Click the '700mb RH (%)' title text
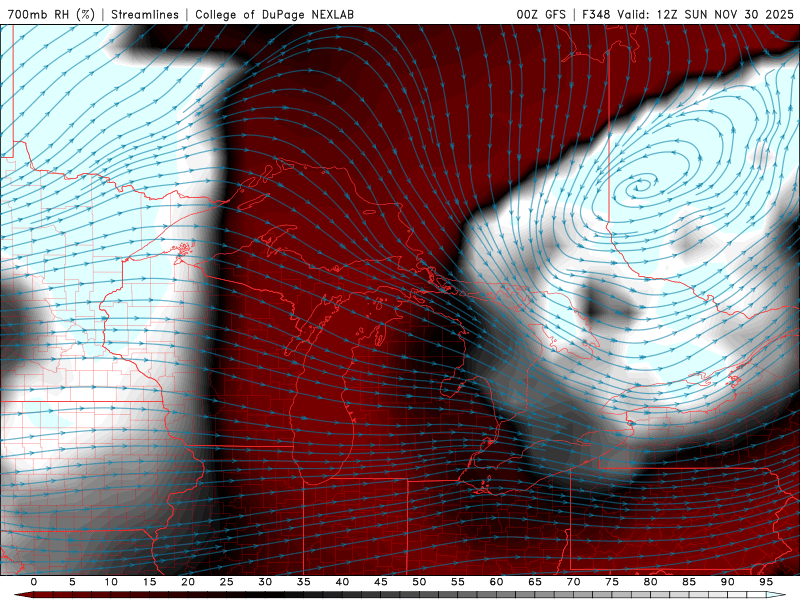Viewport: 800px width, 600px height. pyautogui.click(x=51, y=14)
